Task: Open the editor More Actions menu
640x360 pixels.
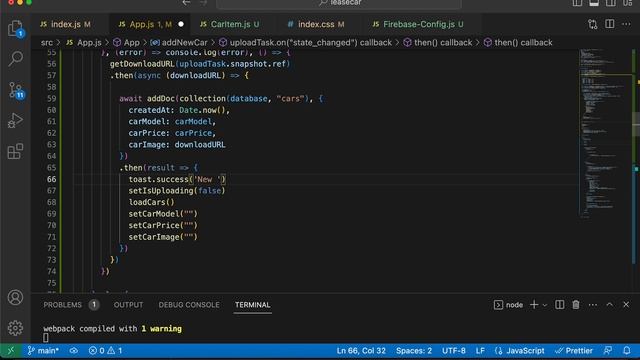Action: pos(626,24)
